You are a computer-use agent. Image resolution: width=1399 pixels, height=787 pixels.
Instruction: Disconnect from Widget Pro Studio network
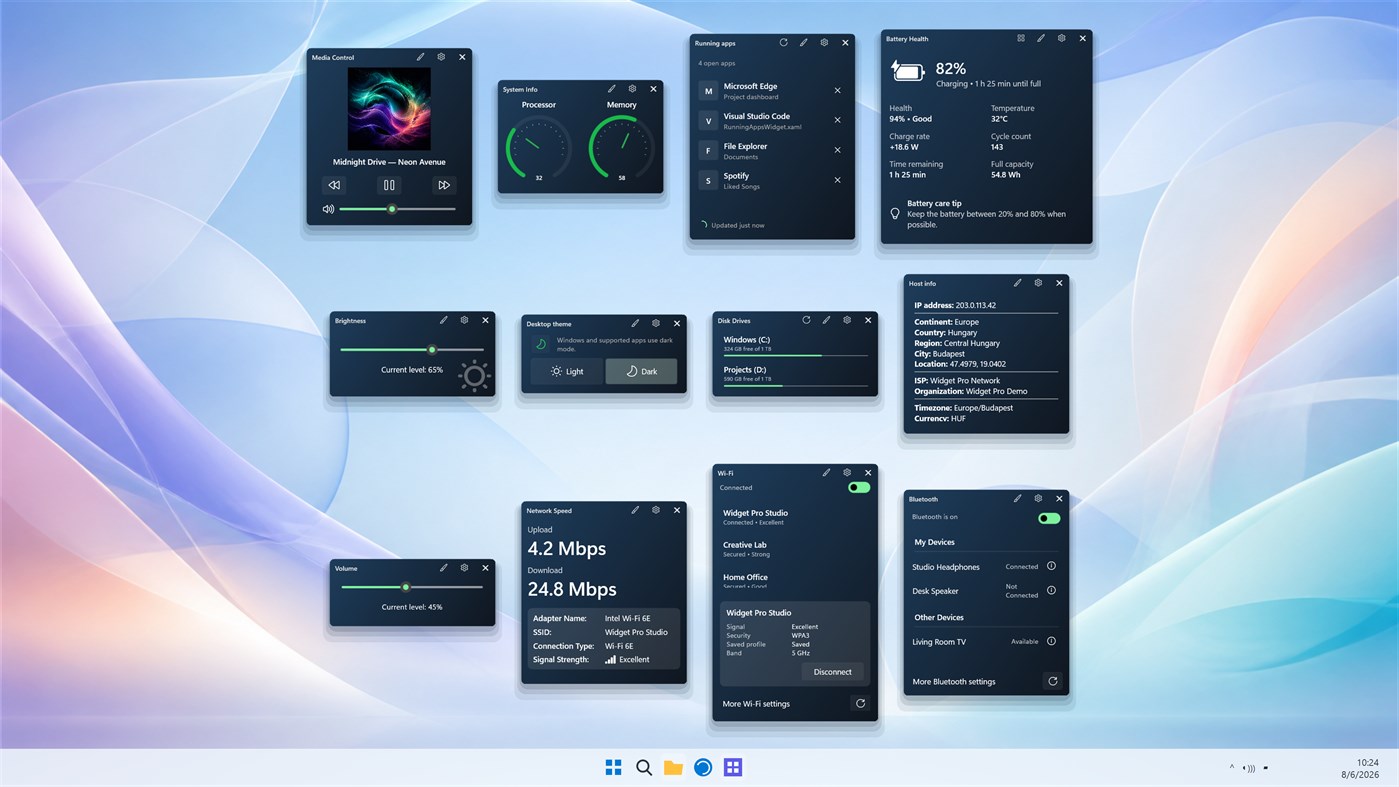pos(832,672)
